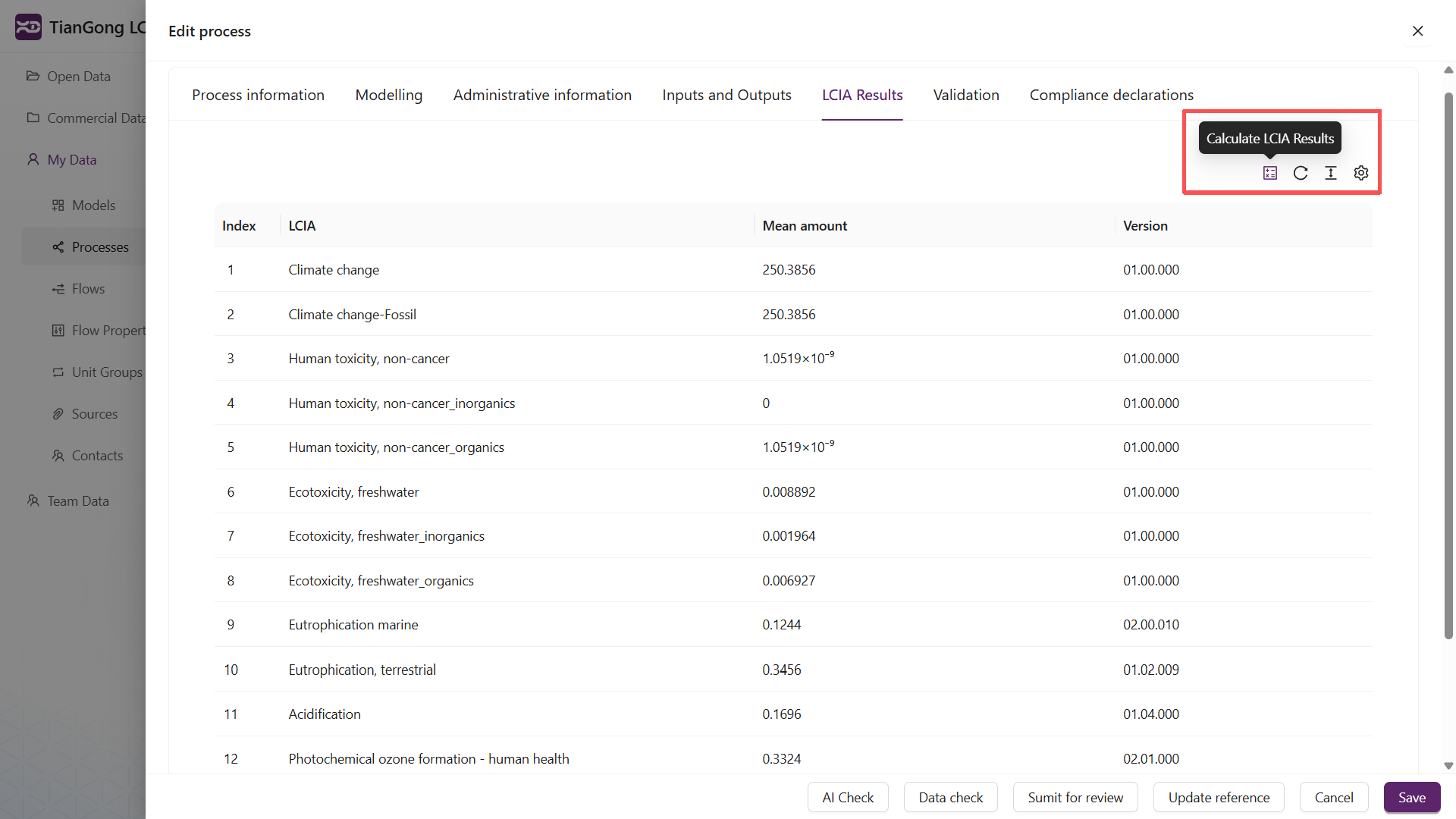Open the table column settings gear icon
Screen dimensions: 1456x819
pos(1361,173)
